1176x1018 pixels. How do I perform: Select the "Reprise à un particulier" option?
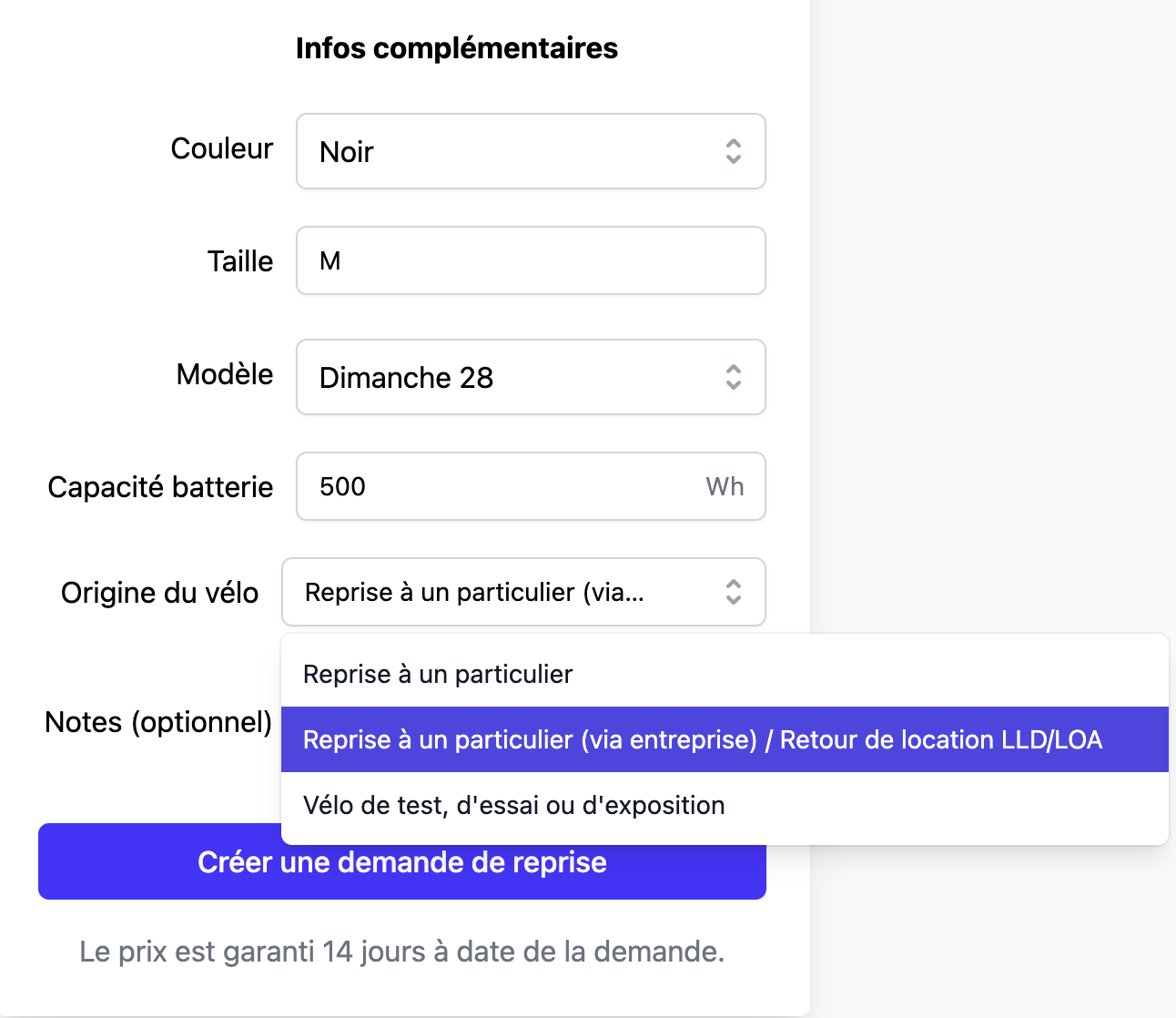coord(438,675)
